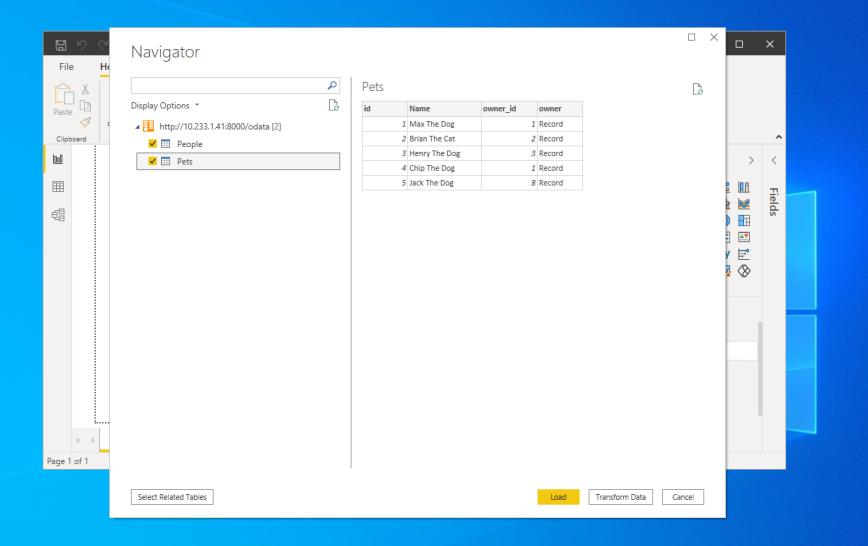The width and height of the screenshot is (868, 546).
Task: Open the Home ribbon tab
Action: (x=105, y=66)
